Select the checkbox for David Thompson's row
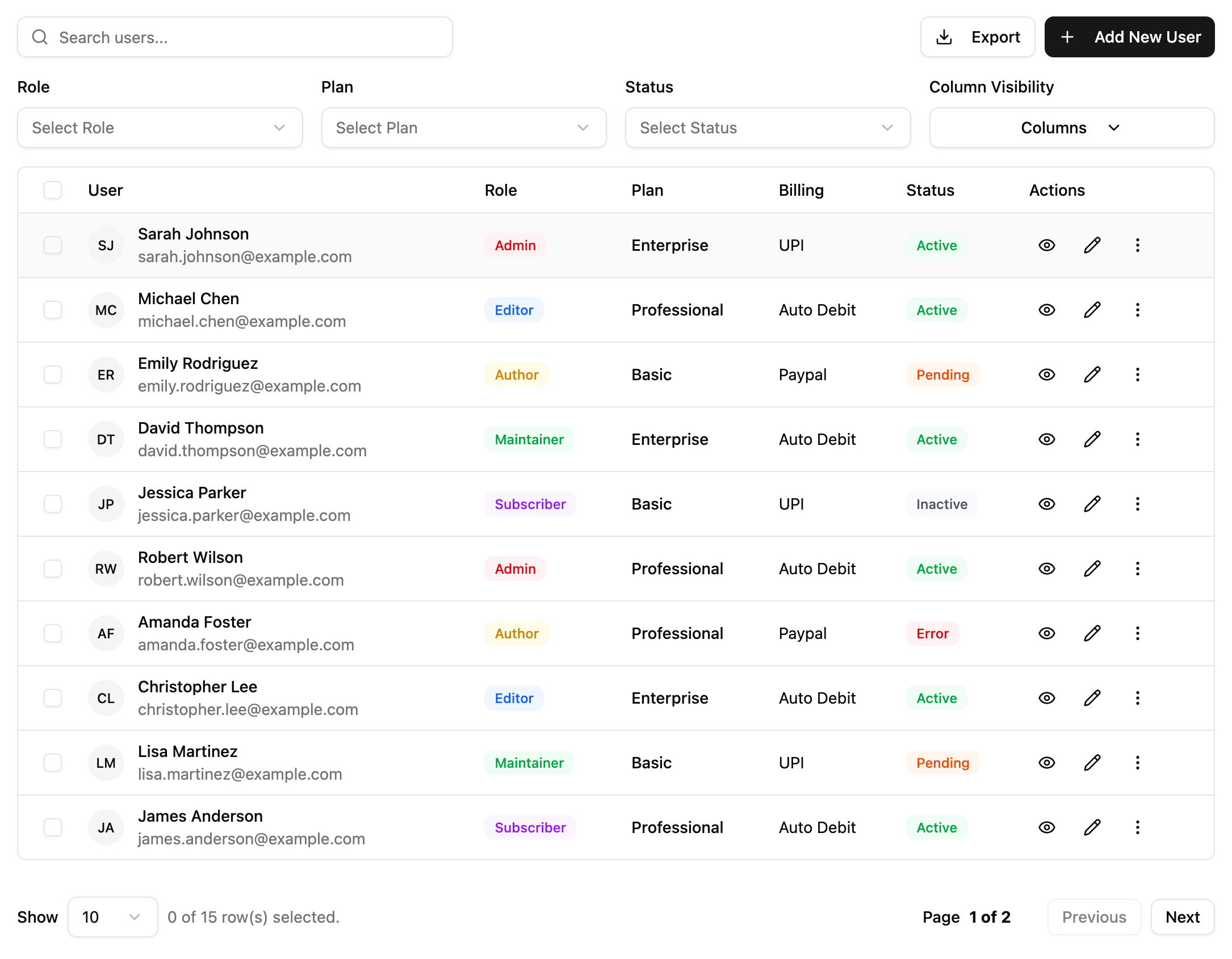The image size is (1232, 959). [53, 439]
